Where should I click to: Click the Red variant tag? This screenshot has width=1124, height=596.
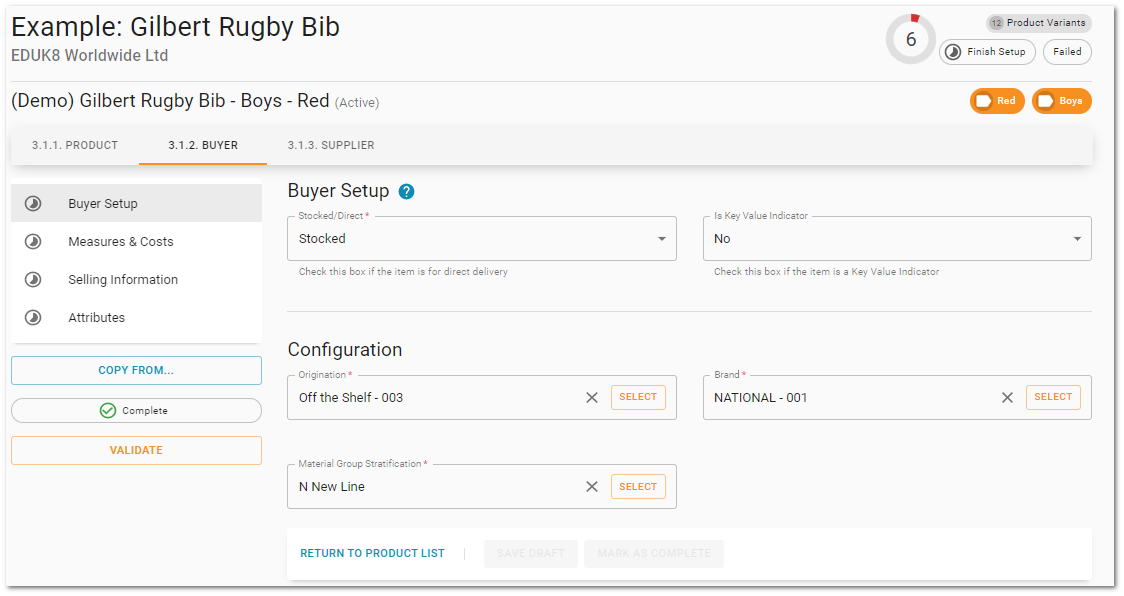(997, 101)
